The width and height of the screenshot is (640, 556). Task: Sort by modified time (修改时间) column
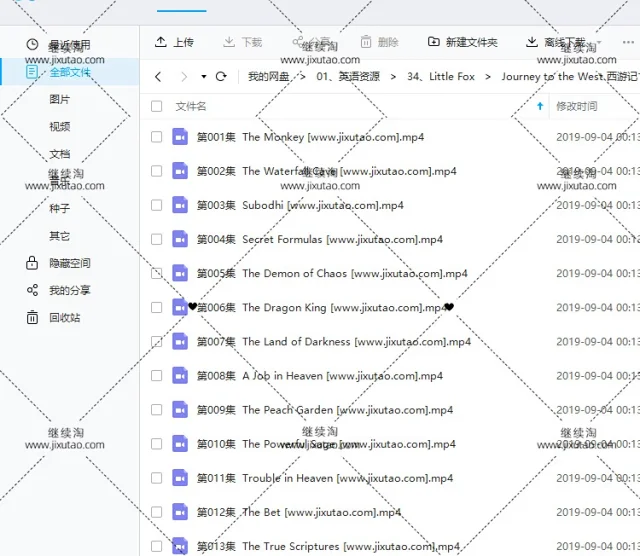(x=577, y=106)
